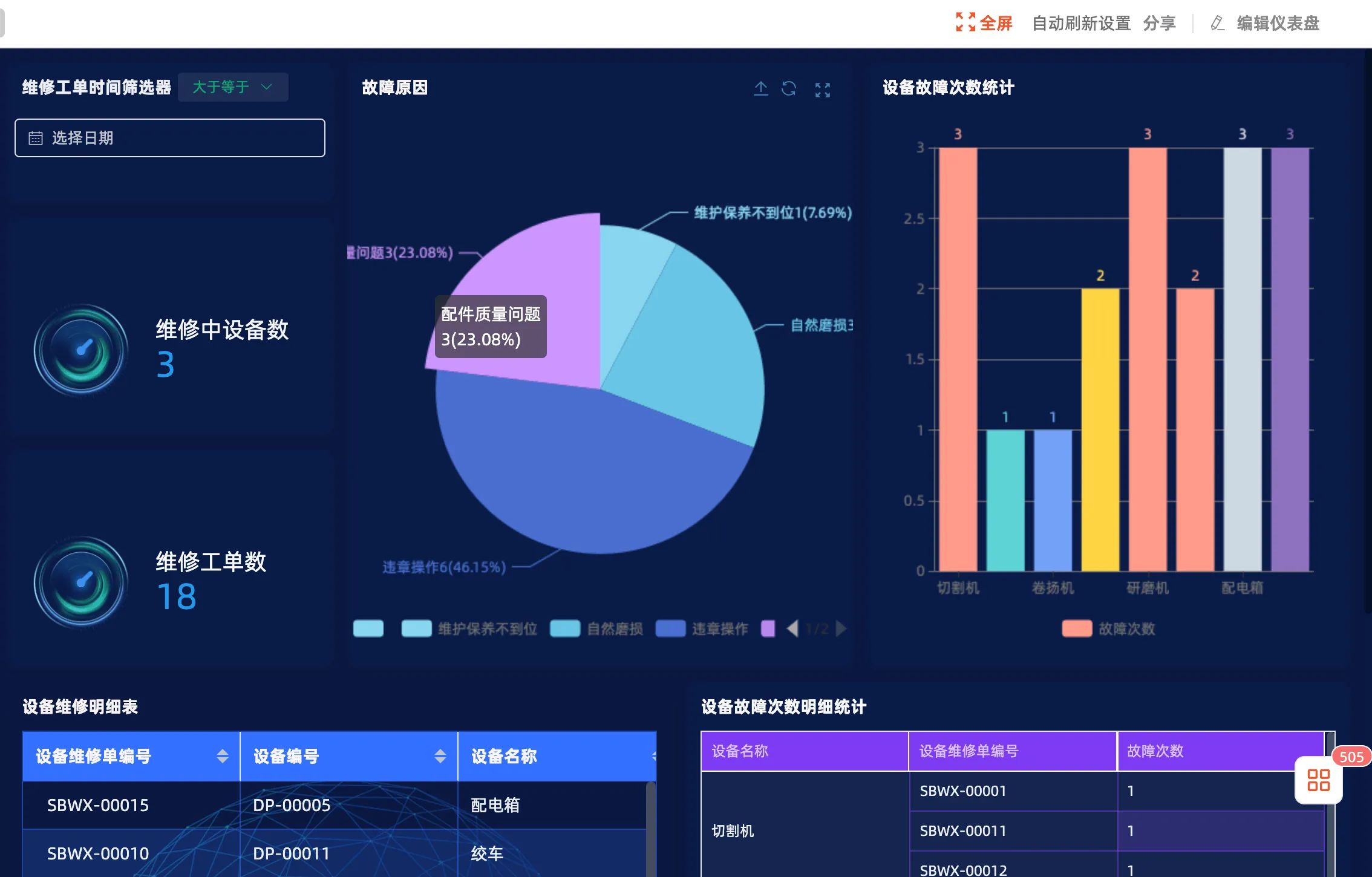The image size is (1372, 877).
Task: Expand 故障原因 chart to fullscreen
Action: pyautogui.click(x=822, y=90)
